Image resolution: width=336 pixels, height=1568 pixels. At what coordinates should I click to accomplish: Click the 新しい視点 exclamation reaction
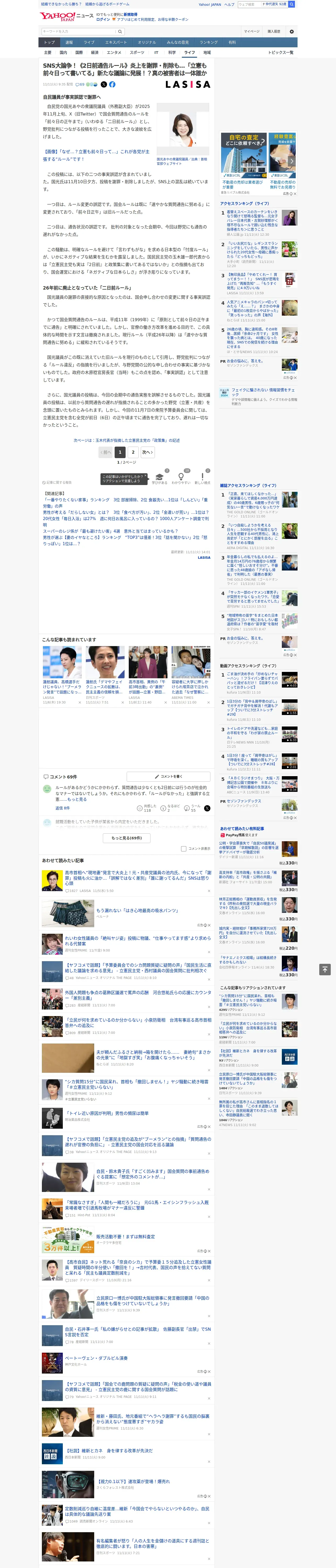pyautogui.click(x=203, y=477)
